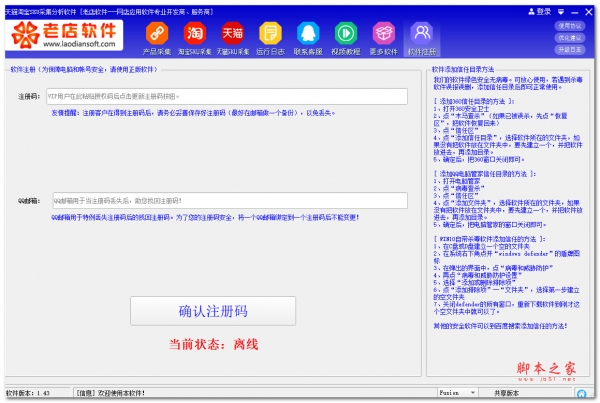
Task: Open 更多软件 more software
Action: pos(384,38)
